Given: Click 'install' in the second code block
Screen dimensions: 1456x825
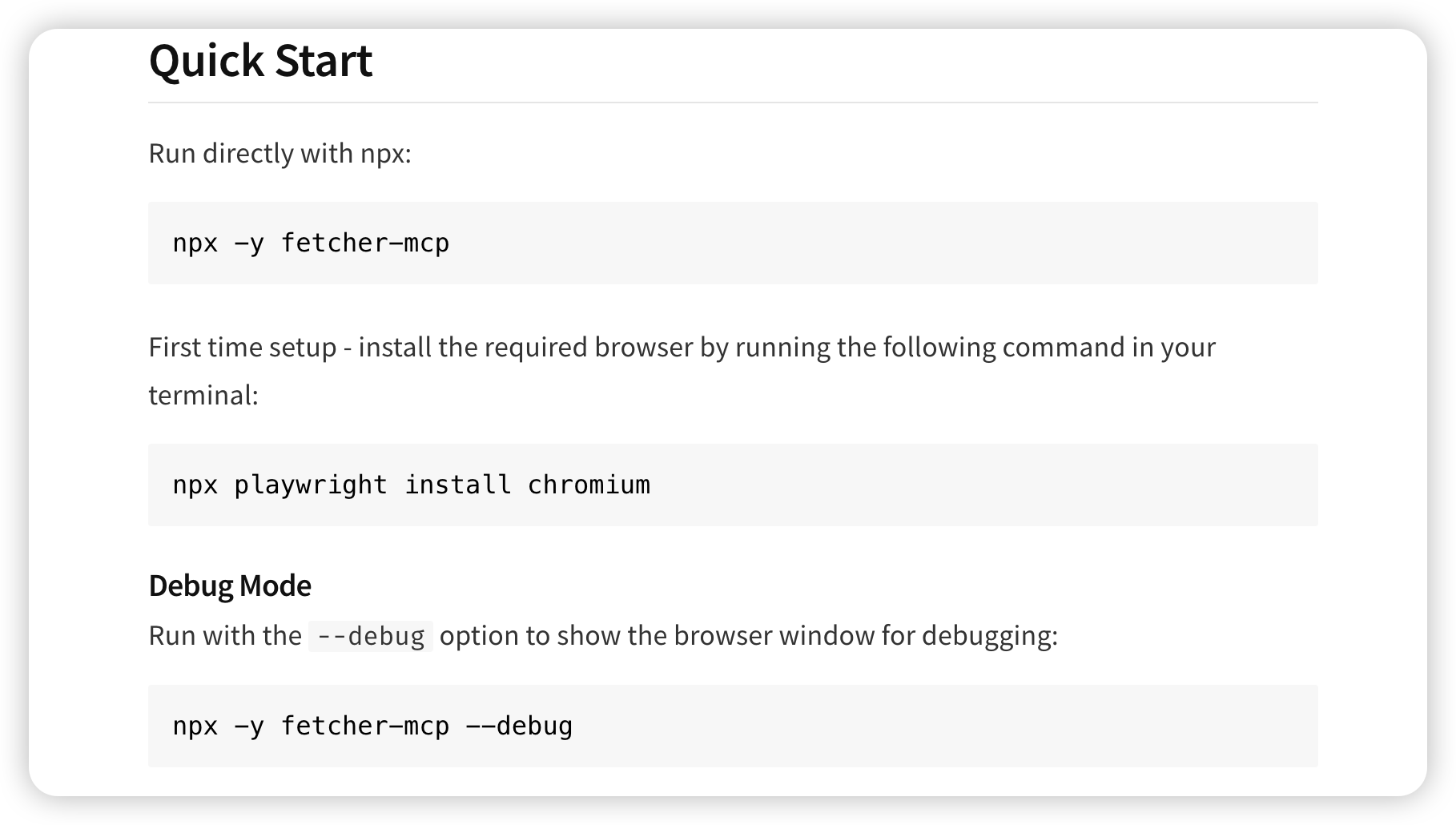Looking at the screenshot, I should click(458, 485).
